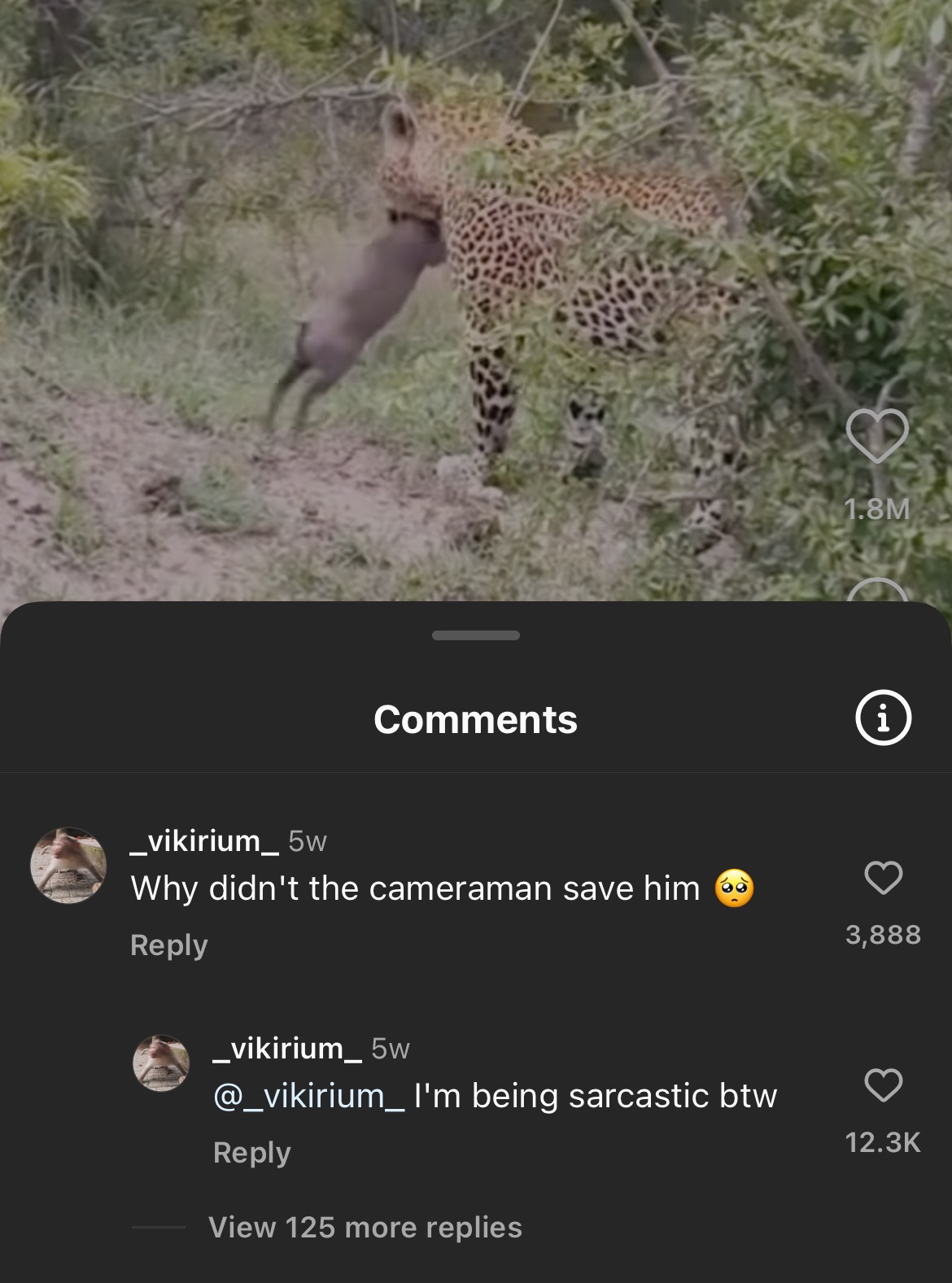
Task: Tap the cameraman comment text
Action: coord(415,888)
